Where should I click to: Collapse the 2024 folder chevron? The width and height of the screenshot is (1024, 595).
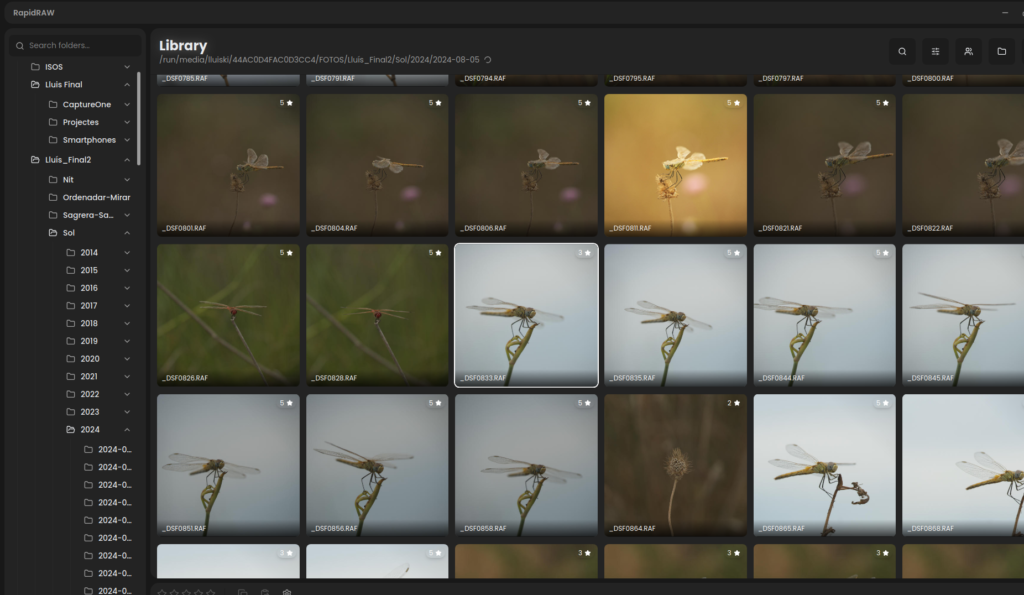pos(127,430)
